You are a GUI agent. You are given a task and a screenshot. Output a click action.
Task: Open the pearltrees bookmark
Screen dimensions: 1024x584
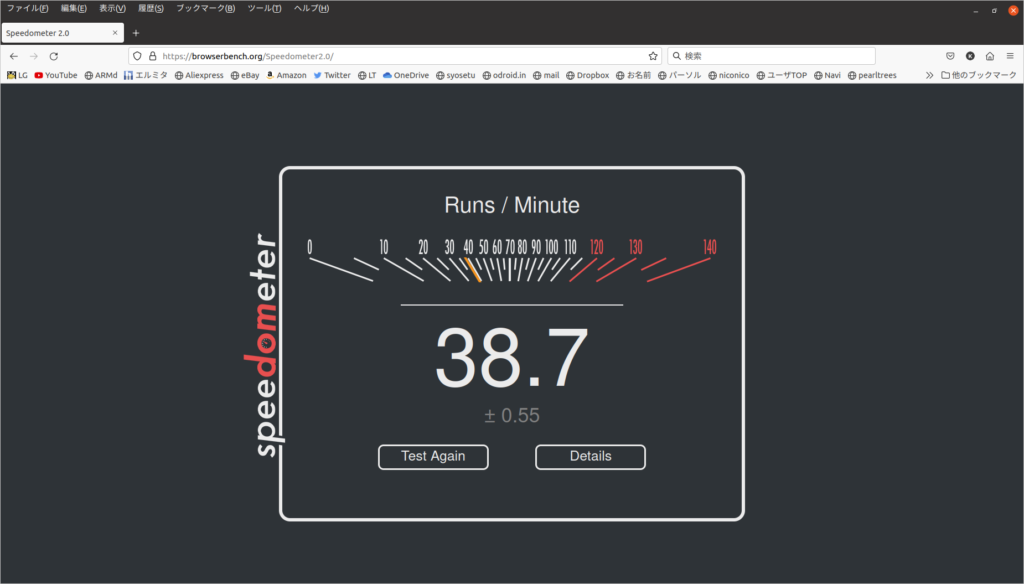tap(872, 75)
